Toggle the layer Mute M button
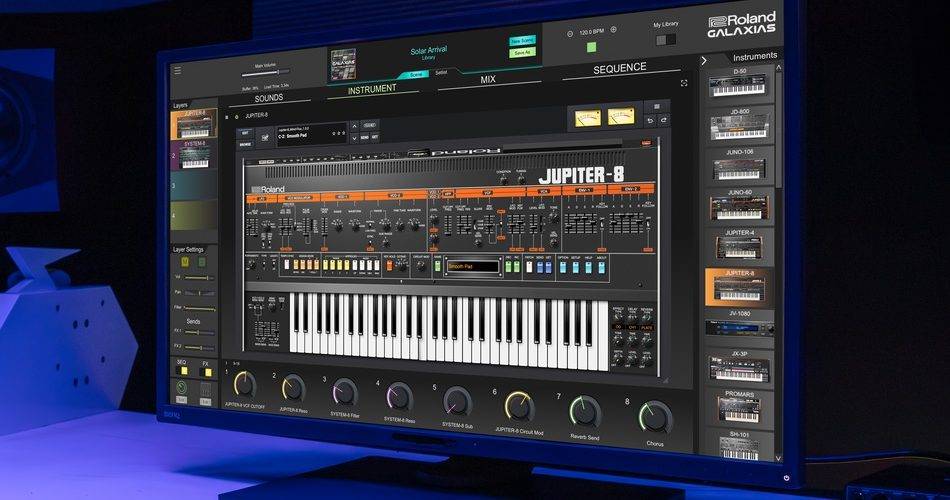The height and width of the screenshot is (500, 950). [x=185, y=262]
